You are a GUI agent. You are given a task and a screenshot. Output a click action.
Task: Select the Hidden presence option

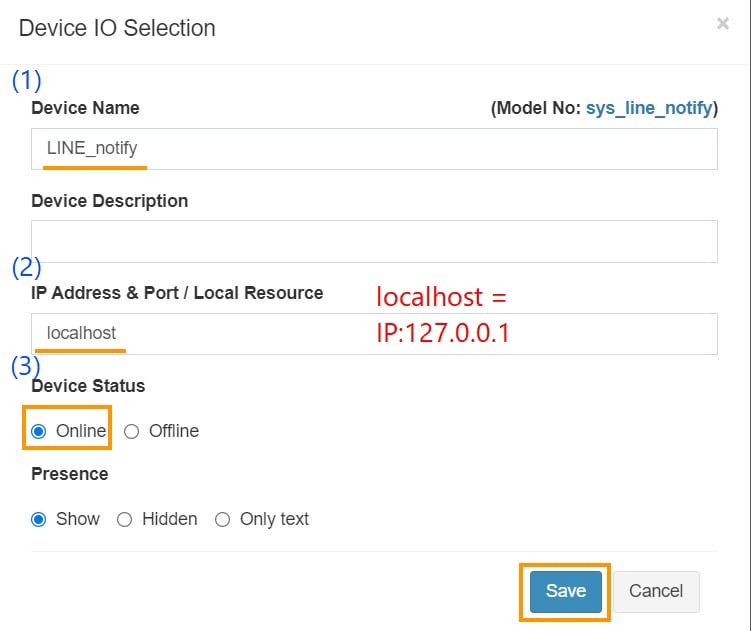[125, 519]
